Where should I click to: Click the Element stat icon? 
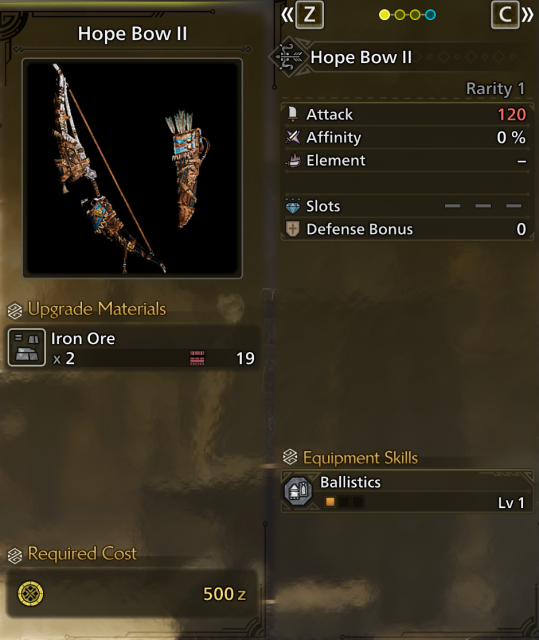pos(293,160)
